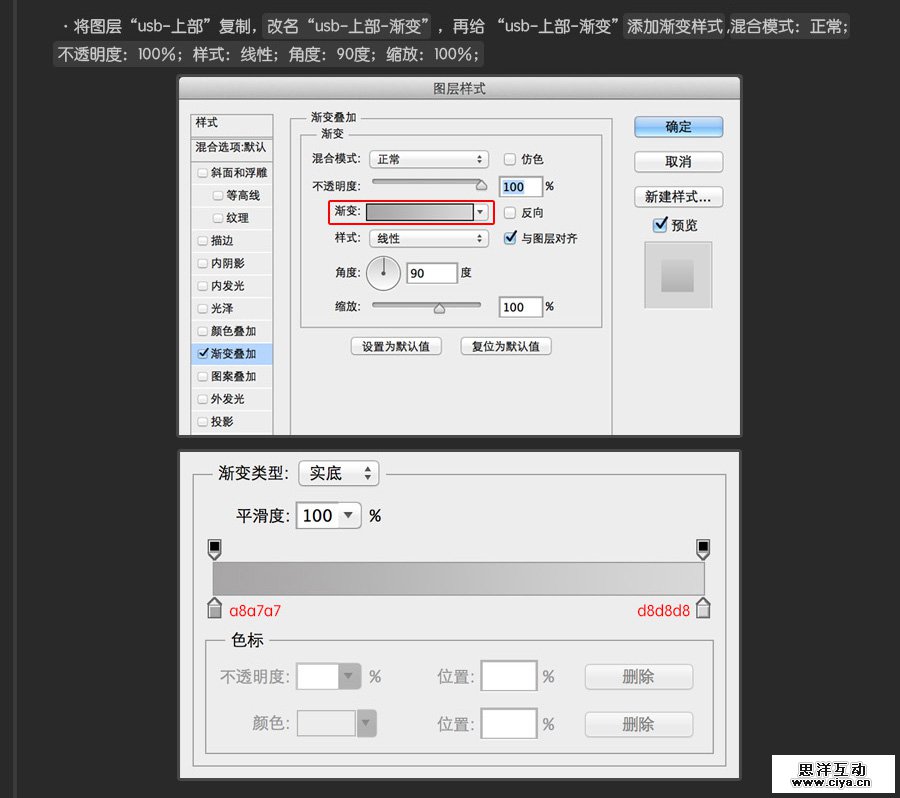Enable the 仿色 checkbox
The image size is (900, 798).
[510, 159]
